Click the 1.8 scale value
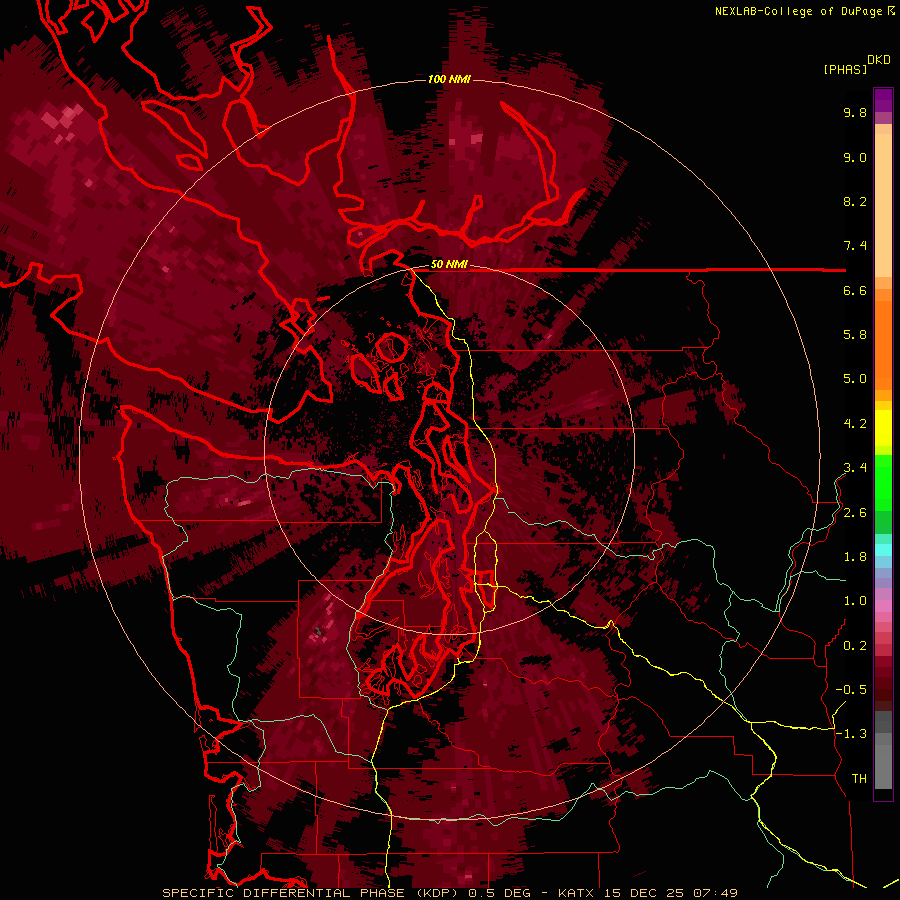900x900 pixels. point(855,557)
